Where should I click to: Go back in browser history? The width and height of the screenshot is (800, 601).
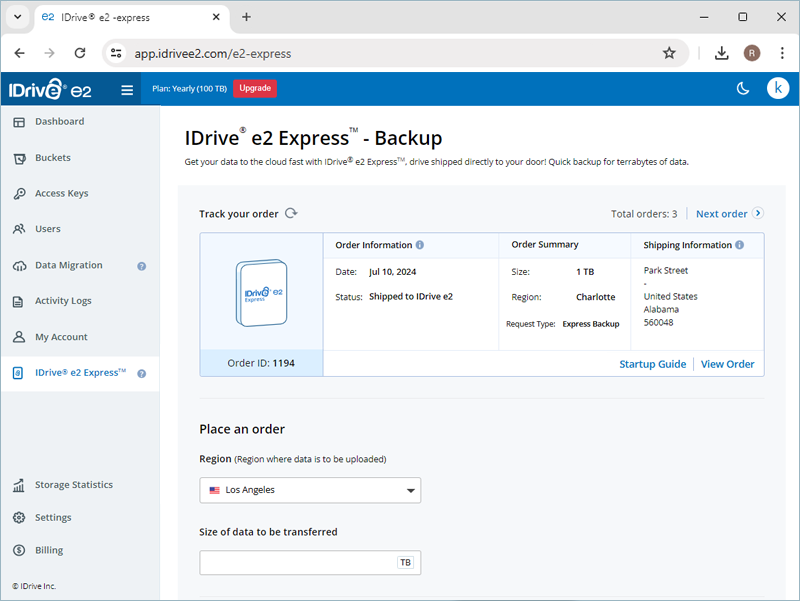[x=19, y=53]
